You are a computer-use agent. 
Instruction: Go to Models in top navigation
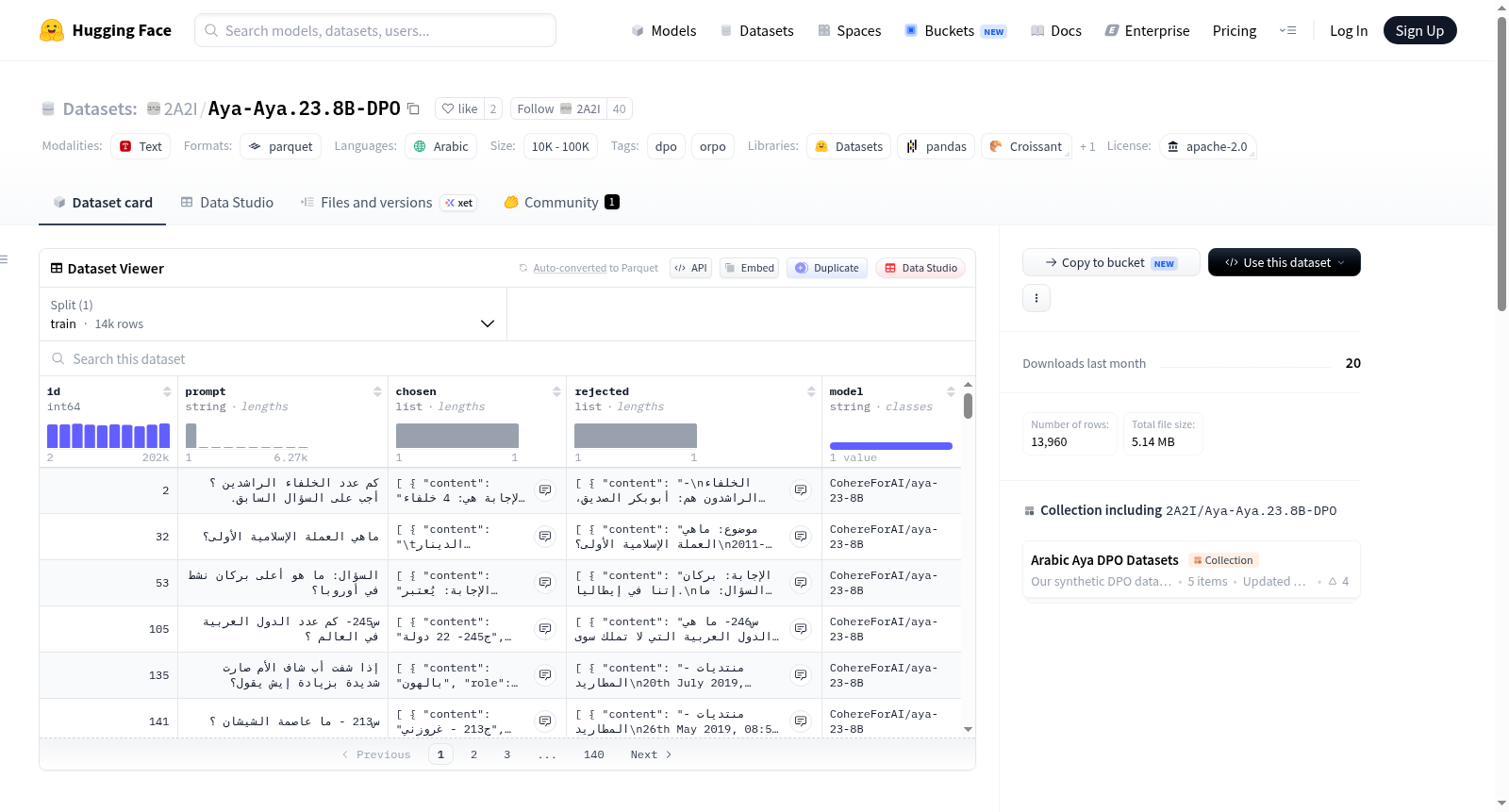pyautogui.click(x=664, y=30)
